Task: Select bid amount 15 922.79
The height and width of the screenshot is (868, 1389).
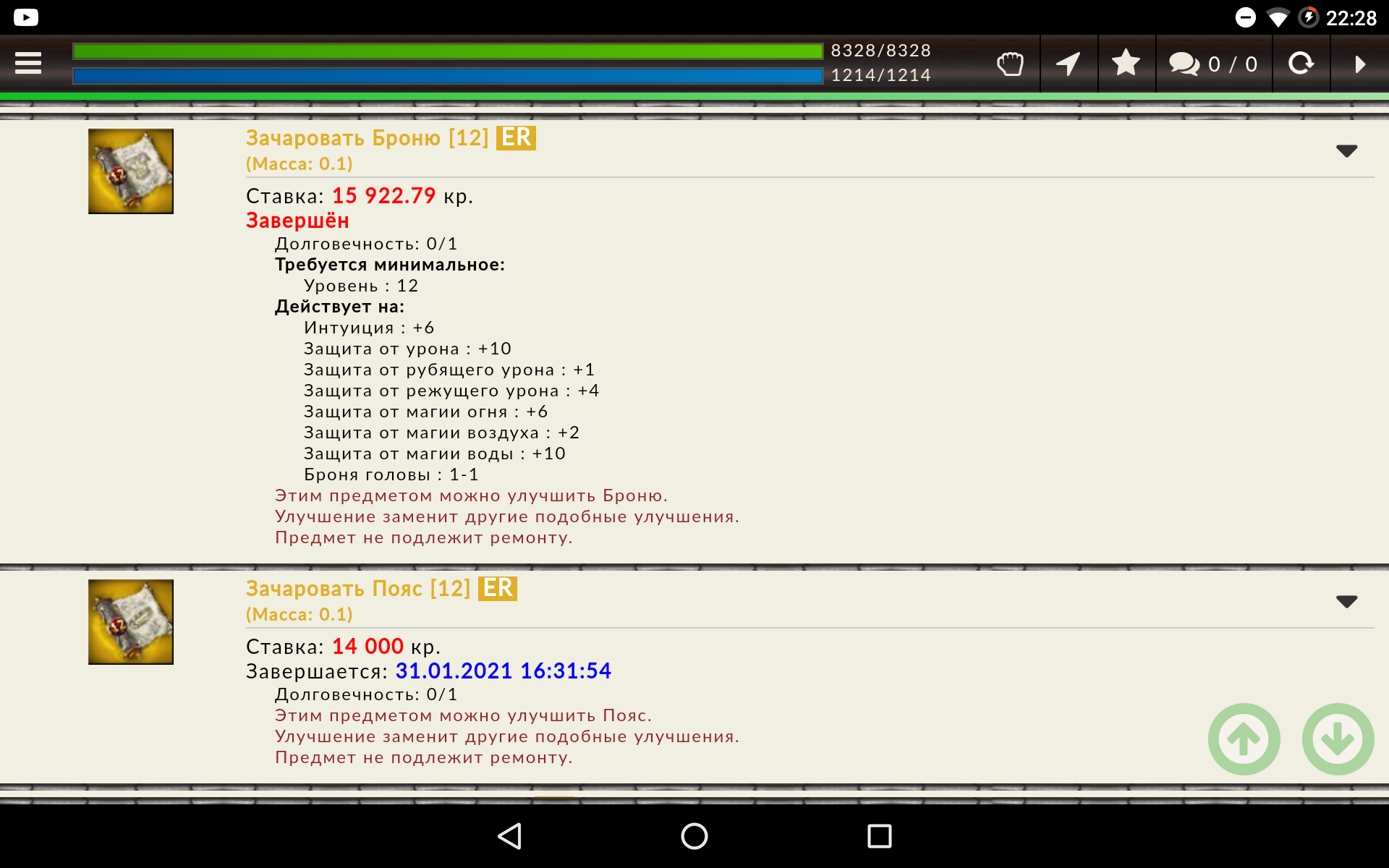Action: tap(384, 196)
